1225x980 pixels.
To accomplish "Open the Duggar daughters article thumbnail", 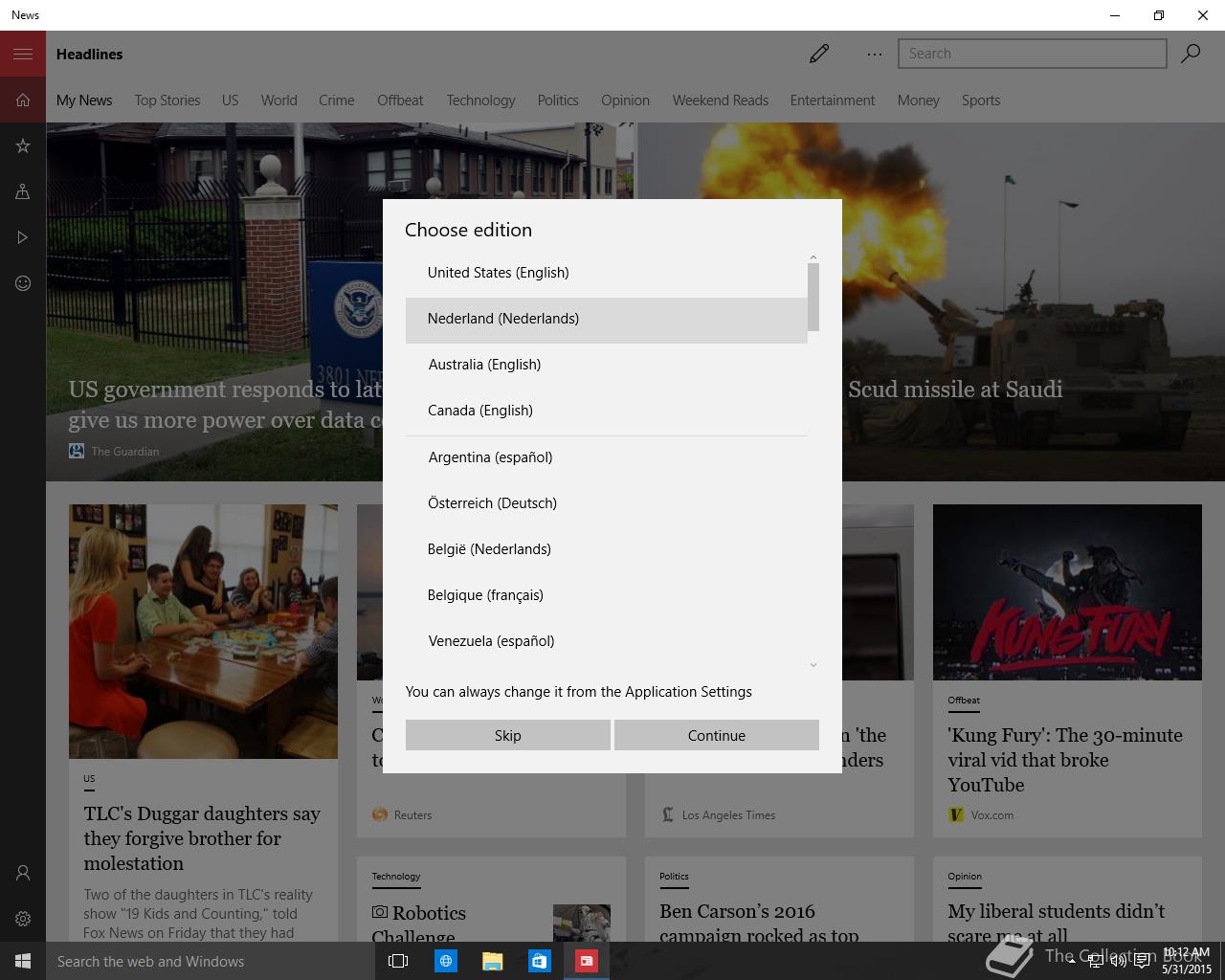I will coord(203,632).
